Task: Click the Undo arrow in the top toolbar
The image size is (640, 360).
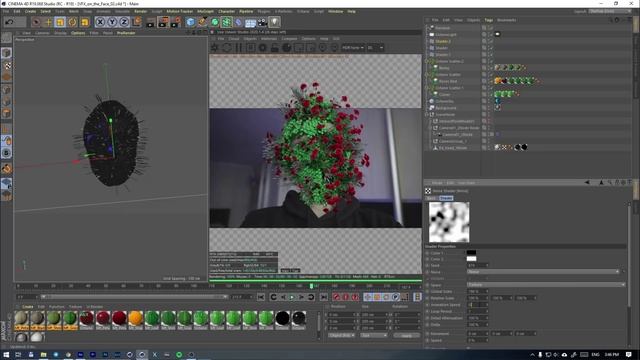Action: [x=9, y=22]
